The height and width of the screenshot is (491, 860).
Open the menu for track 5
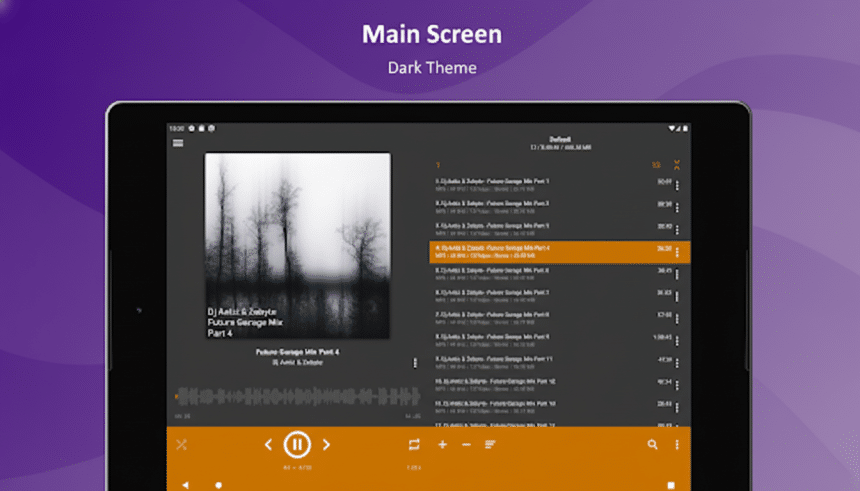click(x=677, y=274)
